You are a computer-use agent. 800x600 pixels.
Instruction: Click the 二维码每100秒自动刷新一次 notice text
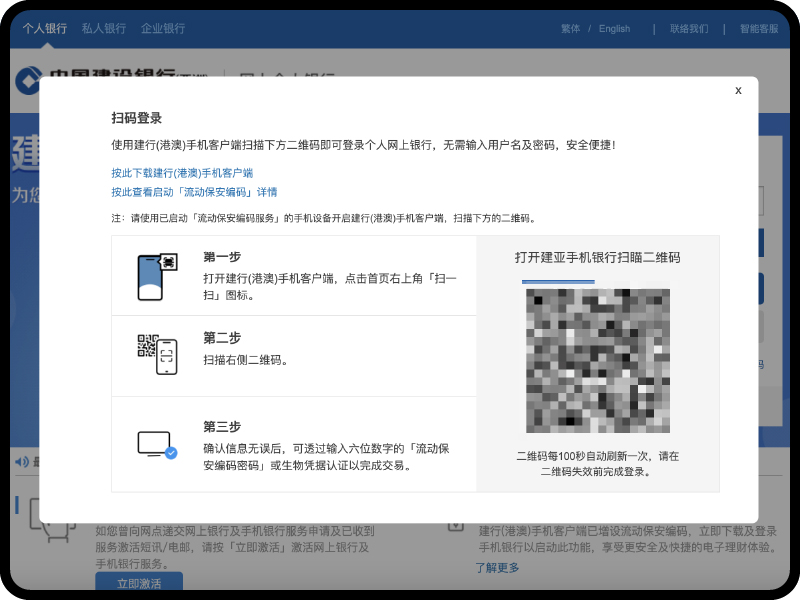click(597, 464)
